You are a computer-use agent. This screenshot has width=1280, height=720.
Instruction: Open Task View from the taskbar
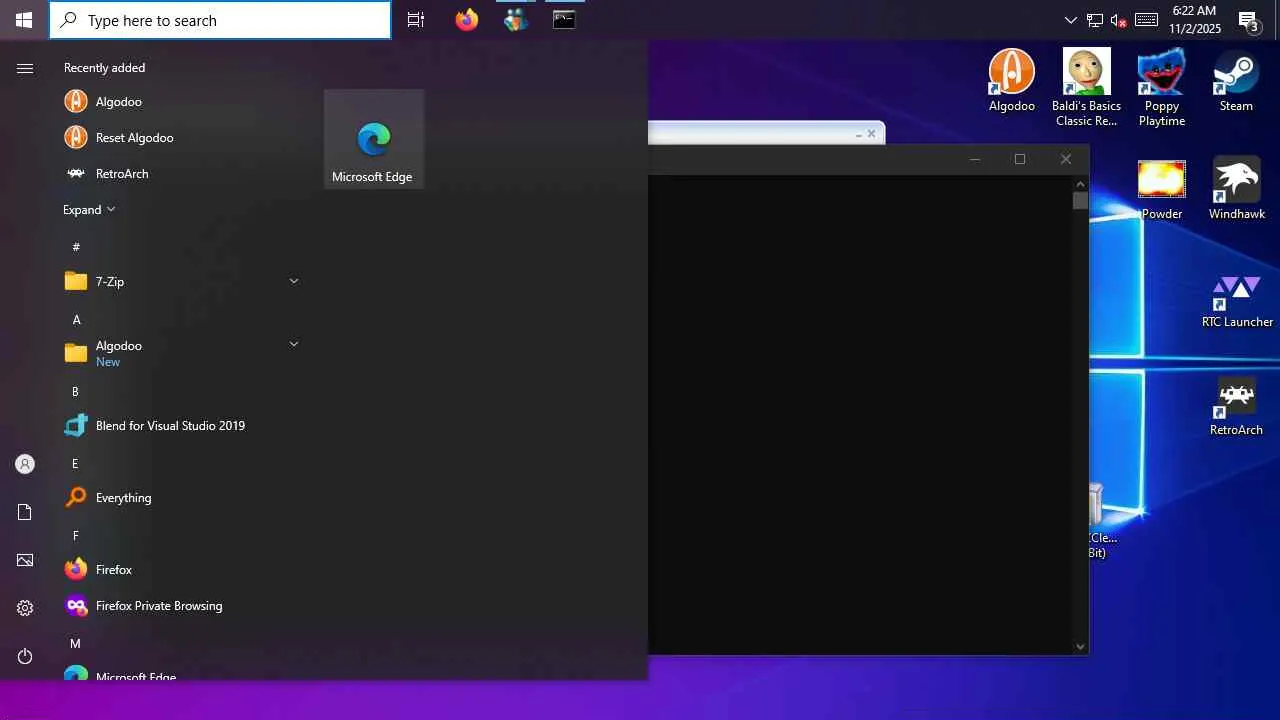coord(416,20)
